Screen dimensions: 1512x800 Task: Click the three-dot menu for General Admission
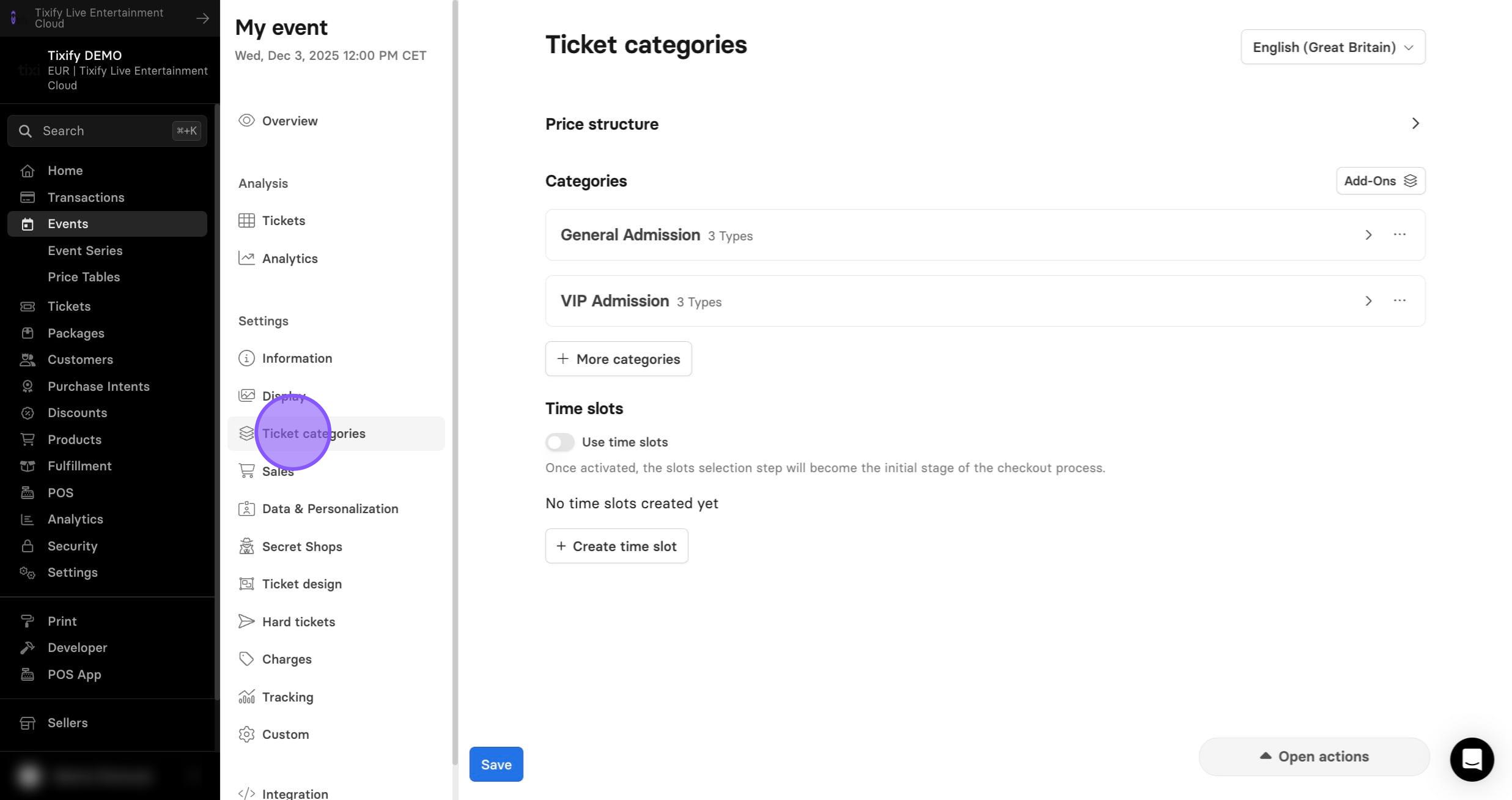[1400, 234]
